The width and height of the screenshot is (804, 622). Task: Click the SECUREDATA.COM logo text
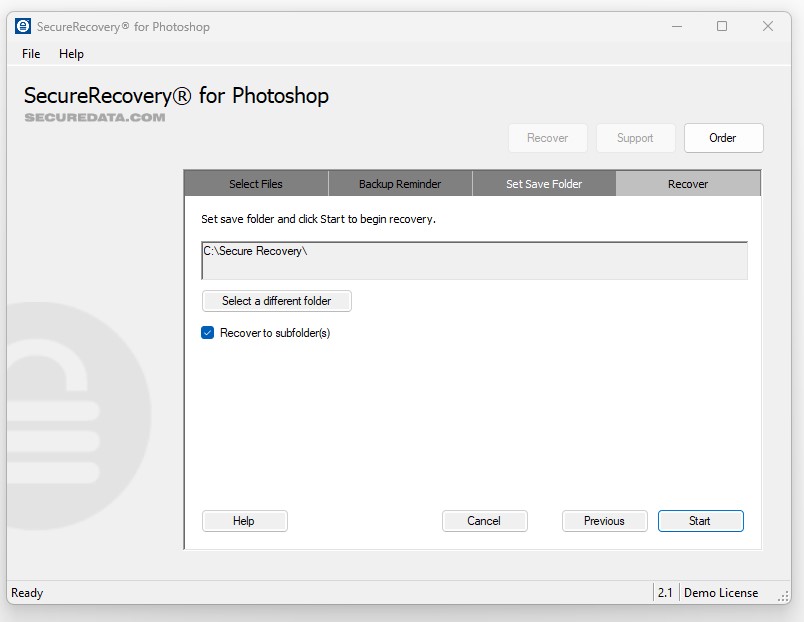(x=95, y=117)
